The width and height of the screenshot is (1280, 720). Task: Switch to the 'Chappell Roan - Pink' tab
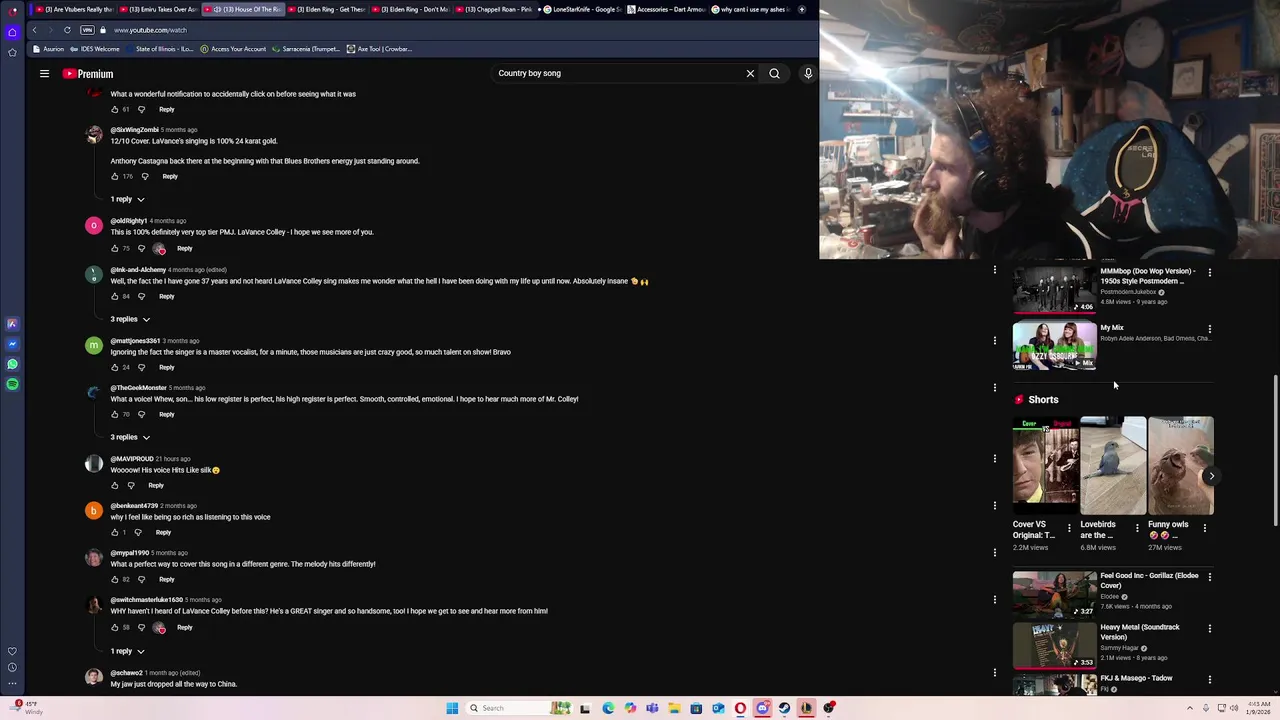tap(497, 9)
